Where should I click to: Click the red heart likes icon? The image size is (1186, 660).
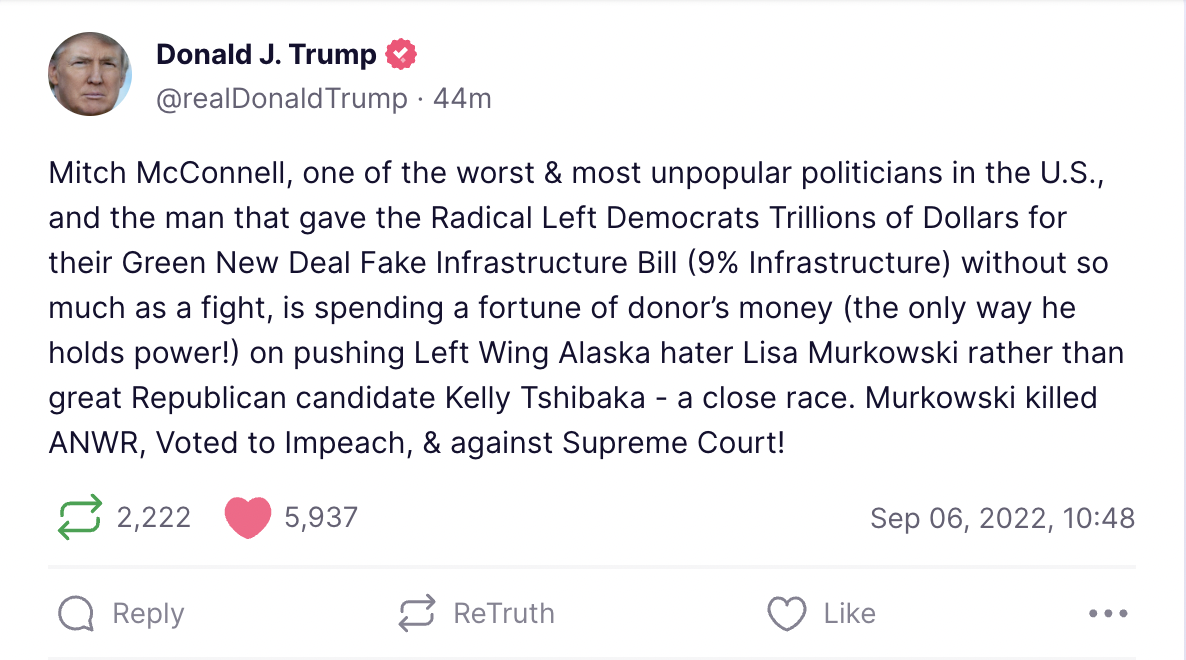(248, 517)
